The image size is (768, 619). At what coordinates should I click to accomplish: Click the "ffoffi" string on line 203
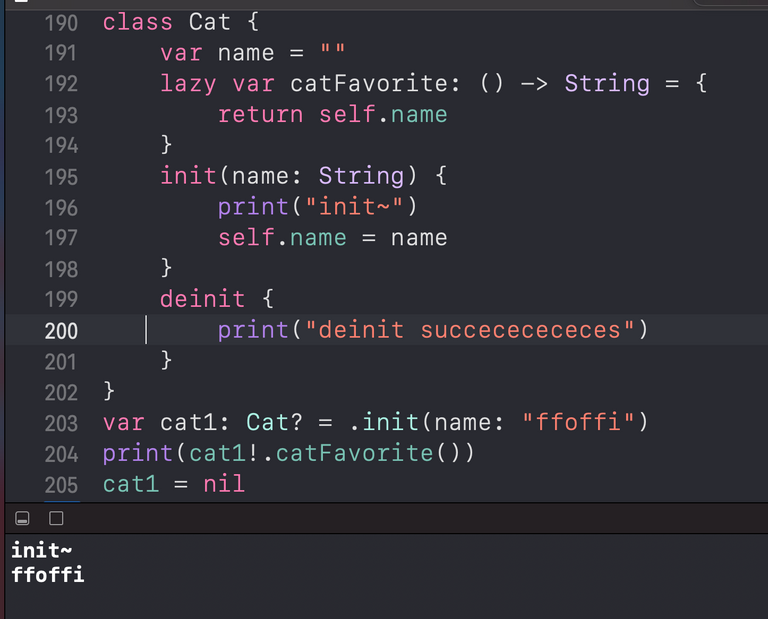tap(578, 422)
